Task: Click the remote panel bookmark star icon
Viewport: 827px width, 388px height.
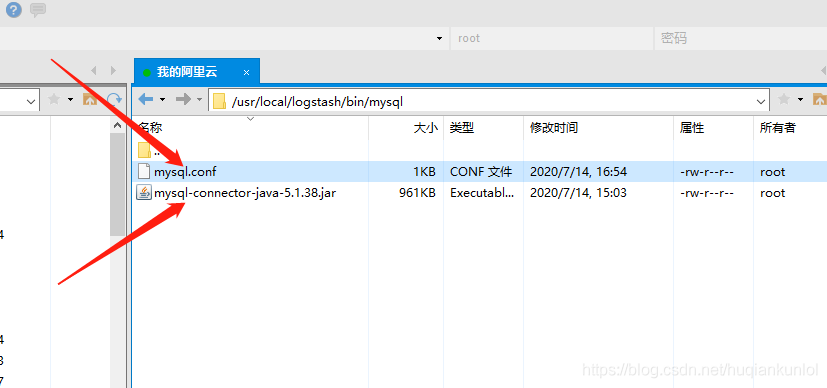Action: point(784,99)
